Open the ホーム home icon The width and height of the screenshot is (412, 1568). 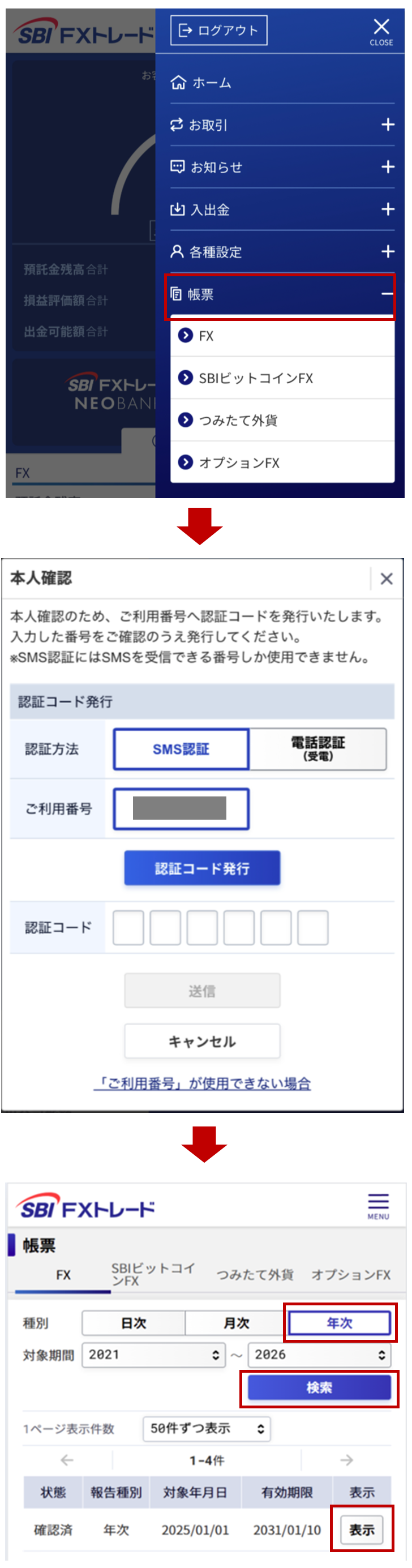(178, 83)
